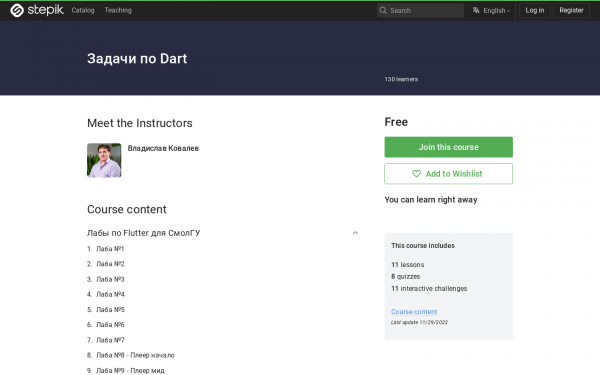Click the language translate icon
Viewport: 600px width, 375px height.
476,10
